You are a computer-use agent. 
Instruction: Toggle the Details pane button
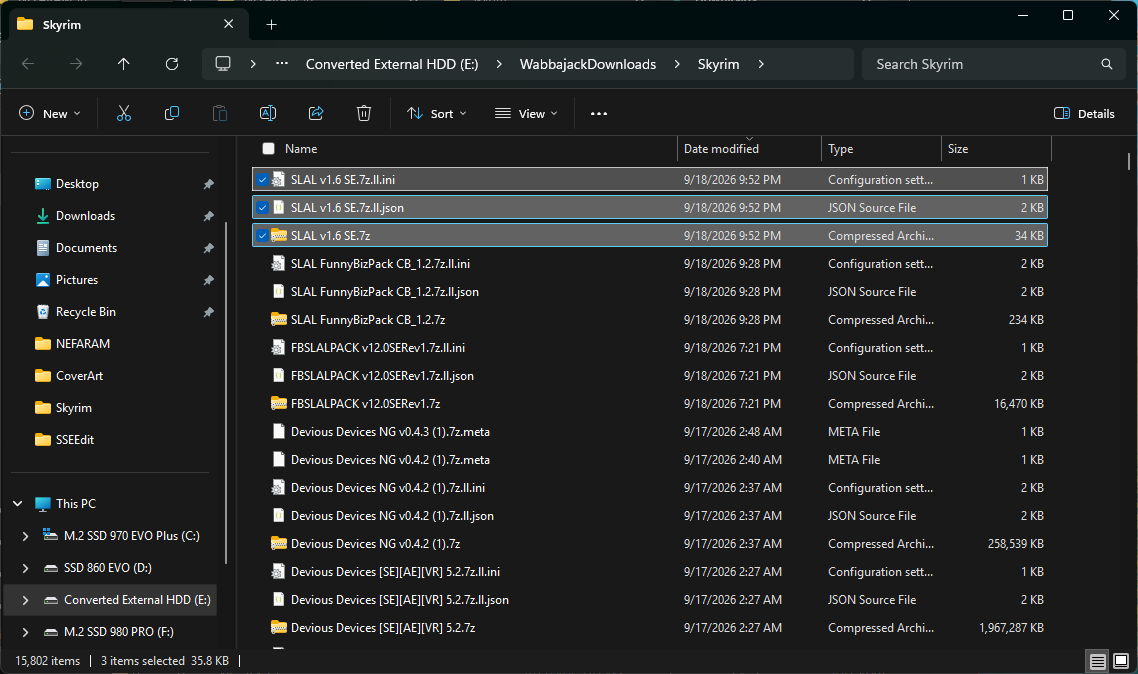pyautogui.click(x=1084, y=114)
